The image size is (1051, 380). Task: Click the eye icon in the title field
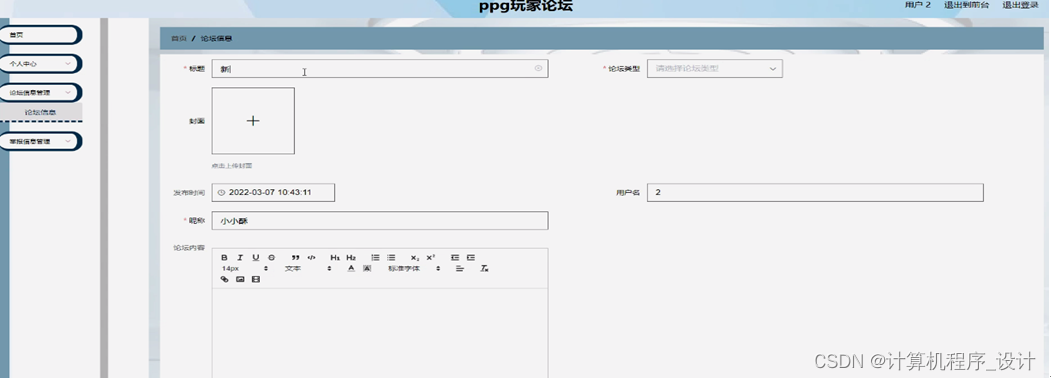538,68
